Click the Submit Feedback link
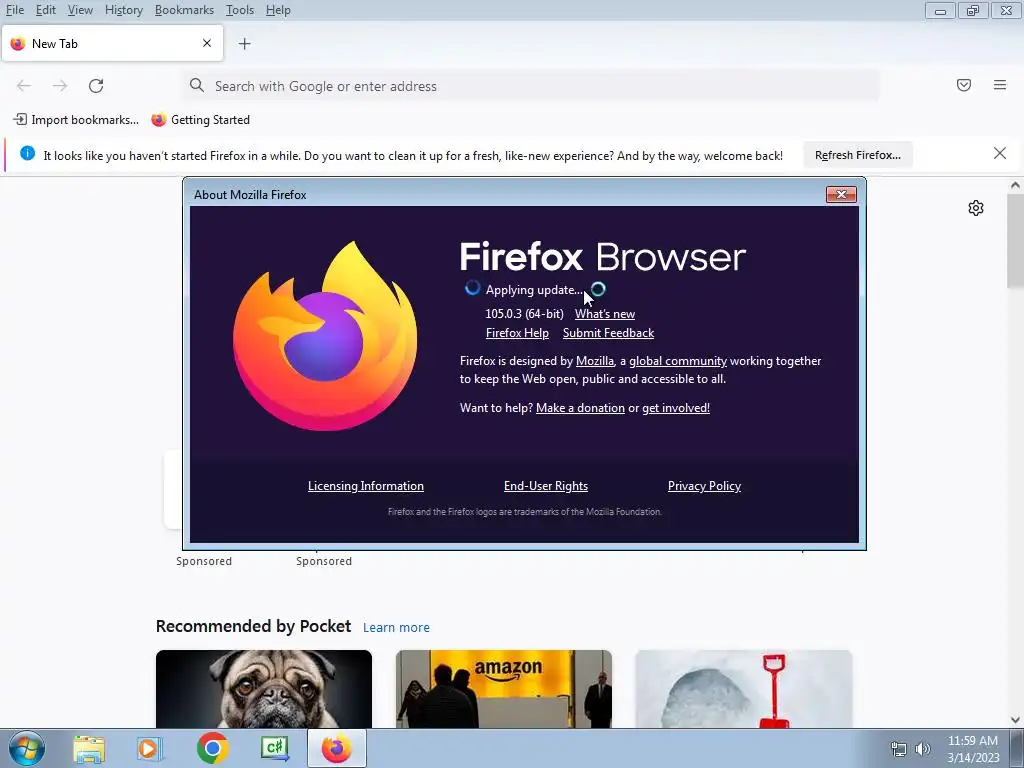 pyautogui.click(x=608, y=333)
